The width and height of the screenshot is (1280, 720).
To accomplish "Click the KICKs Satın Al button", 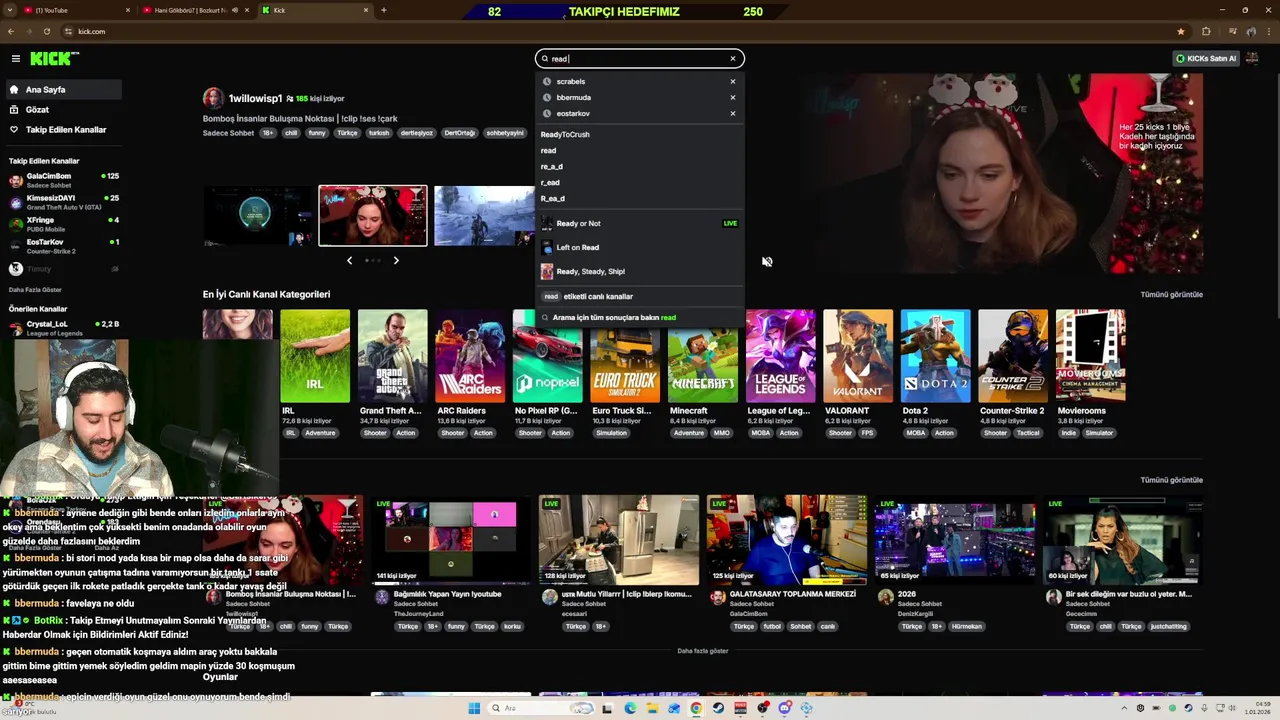I will [x=1206, y=58].
